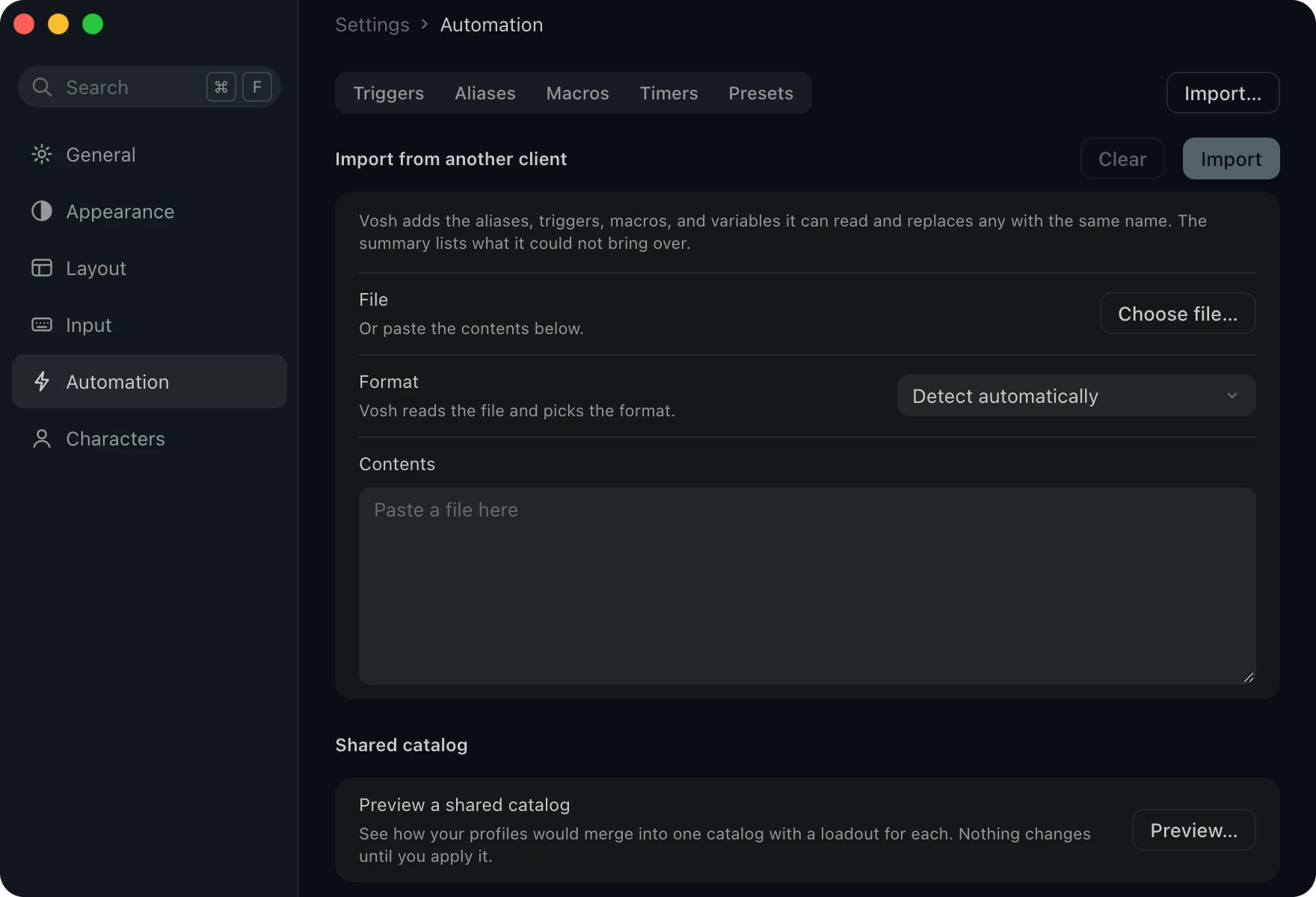Click the Import... button at top right

[1223, 93]
